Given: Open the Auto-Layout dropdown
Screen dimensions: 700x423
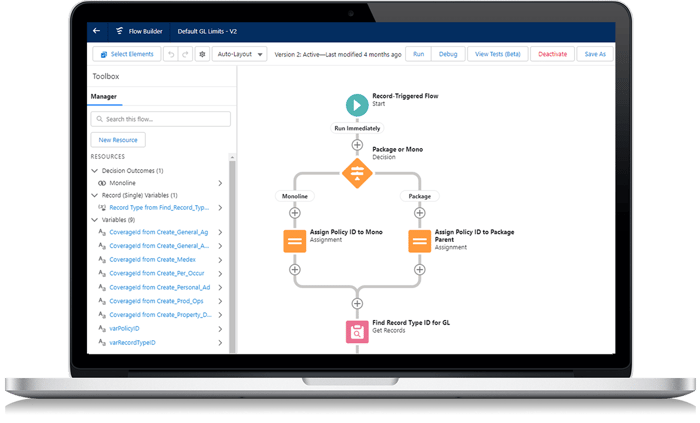Looking at the screenshot, I should click(x=239, y=54).
